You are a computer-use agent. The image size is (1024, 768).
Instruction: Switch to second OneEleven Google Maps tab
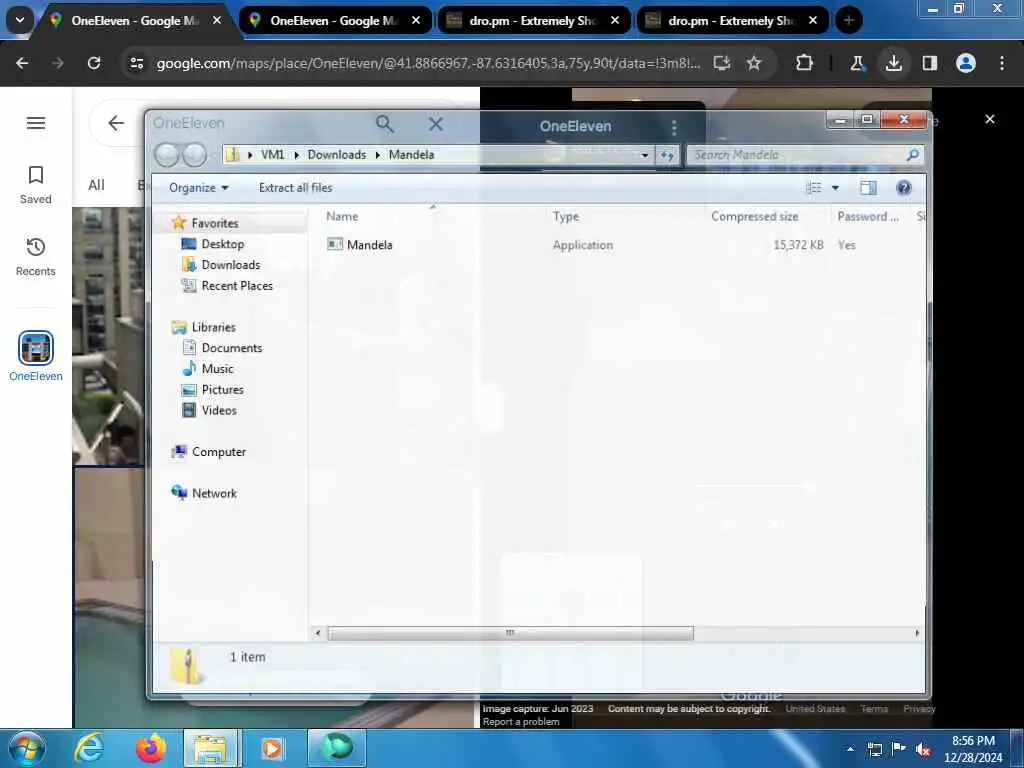[335, 20]
